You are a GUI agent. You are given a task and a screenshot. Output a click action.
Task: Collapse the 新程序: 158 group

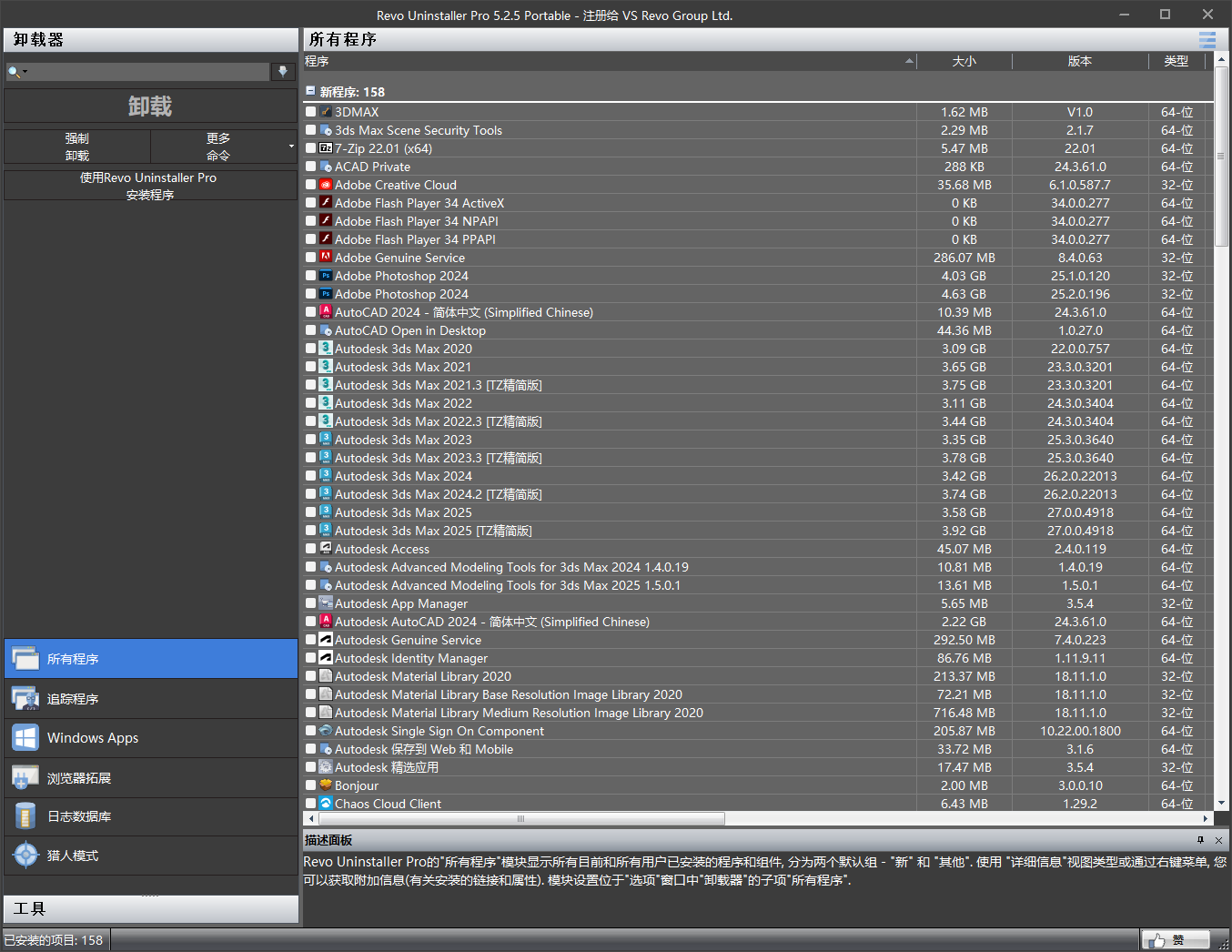[x=310, y=91]
